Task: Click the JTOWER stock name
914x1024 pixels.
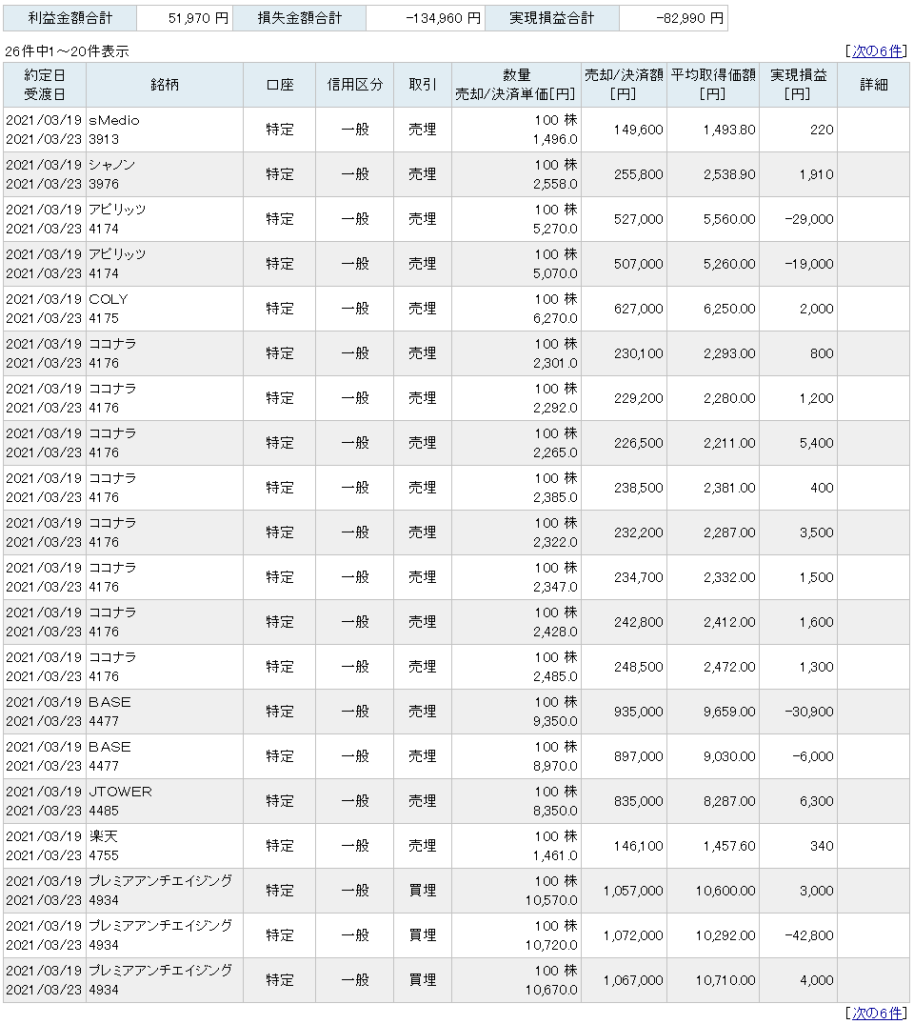Action: (120, 792)
